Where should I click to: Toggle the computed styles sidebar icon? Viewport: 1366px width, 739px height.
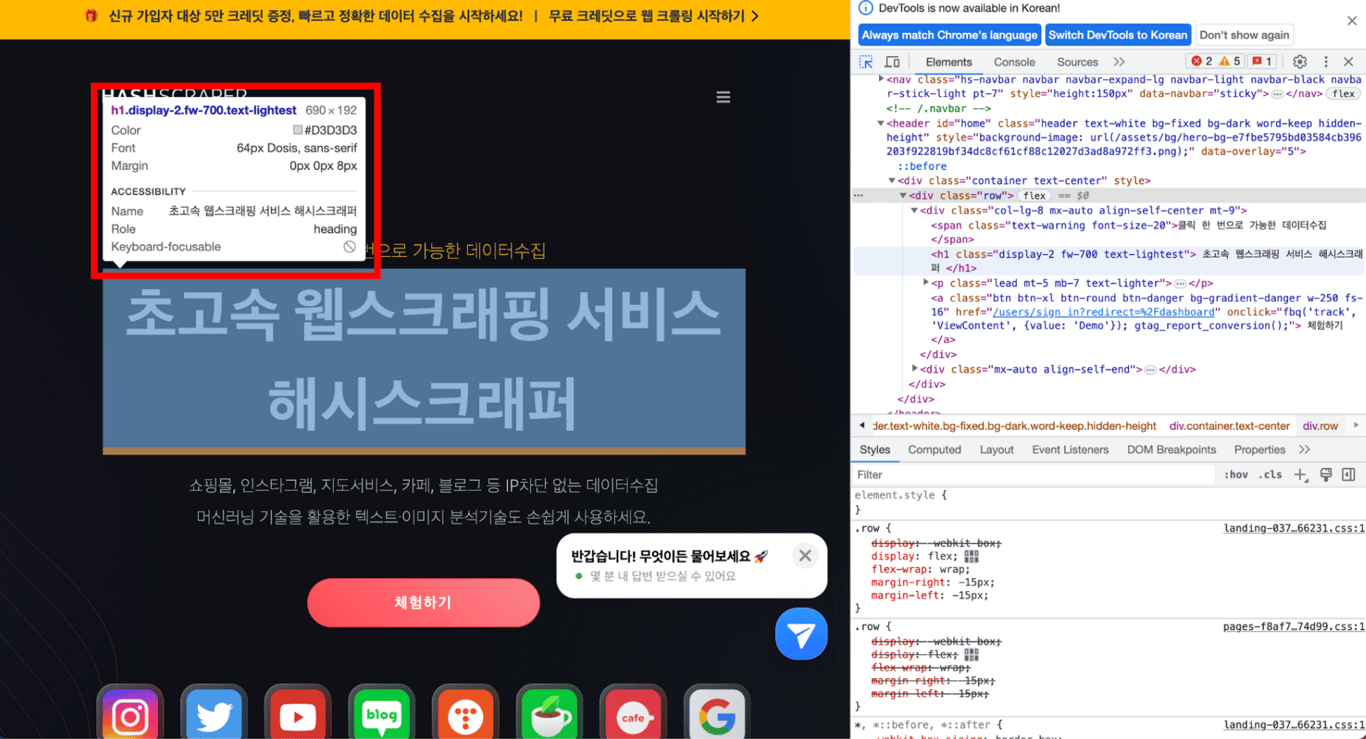(x=1349, y=475)
